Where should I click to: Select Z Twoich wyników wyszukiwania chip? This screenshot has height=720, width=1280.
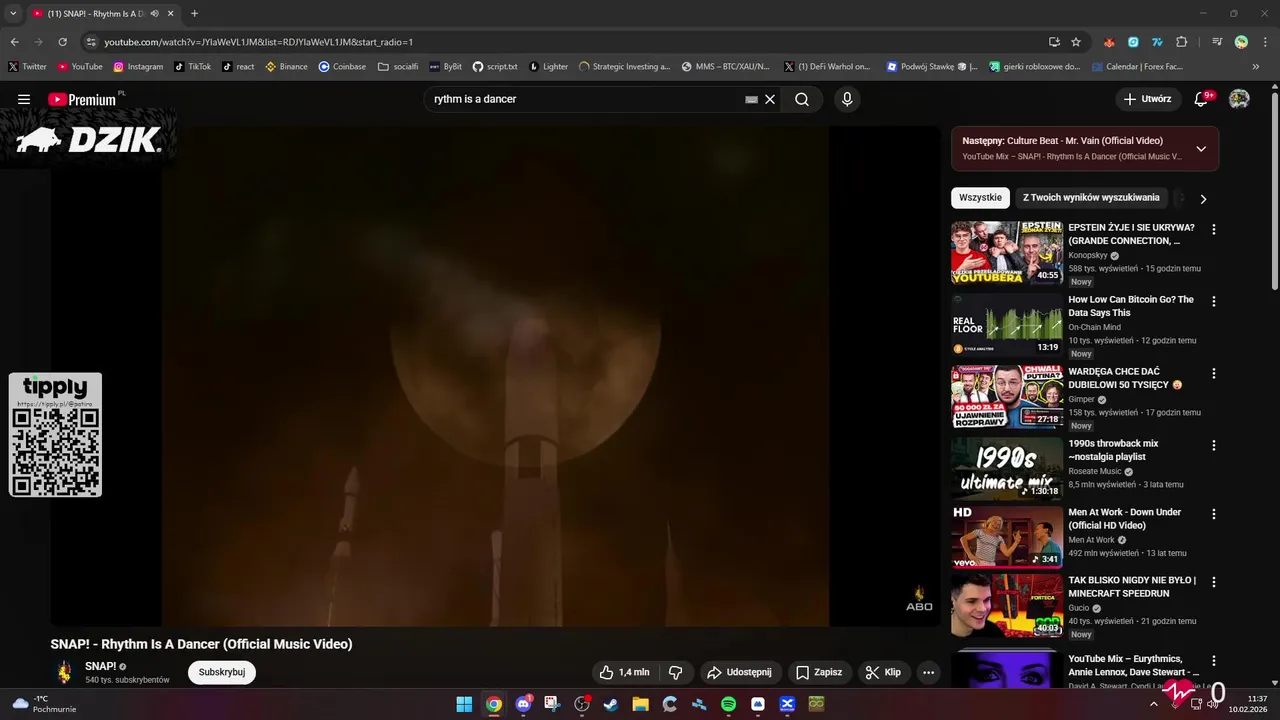[x=1091, y=198]
